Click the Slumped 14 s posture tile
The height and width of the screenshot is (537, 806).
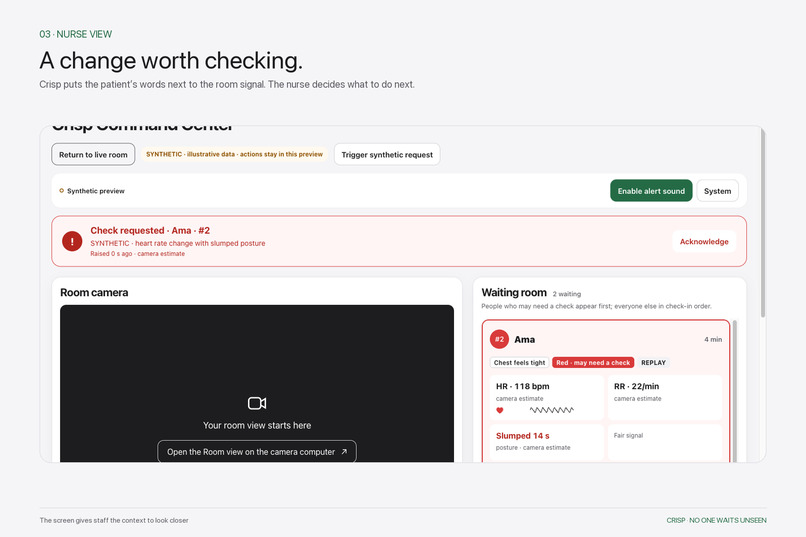coord(546,441)
